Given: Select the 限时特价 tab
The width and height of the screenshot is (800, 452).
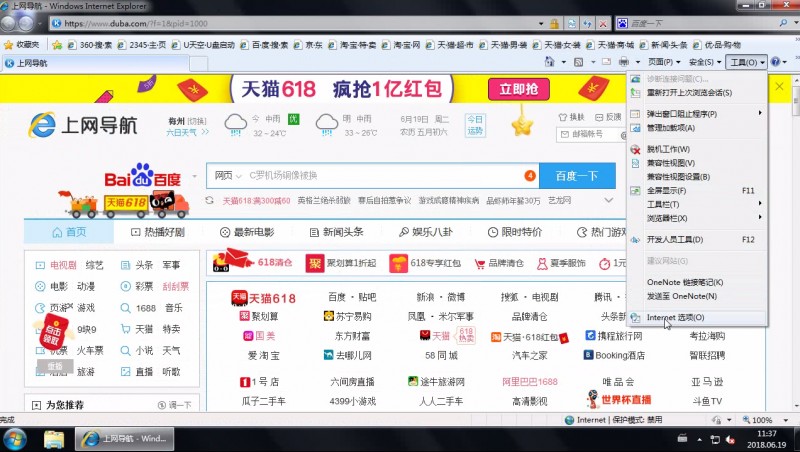Looking at the screenshot, I should [x=515, y=232].
